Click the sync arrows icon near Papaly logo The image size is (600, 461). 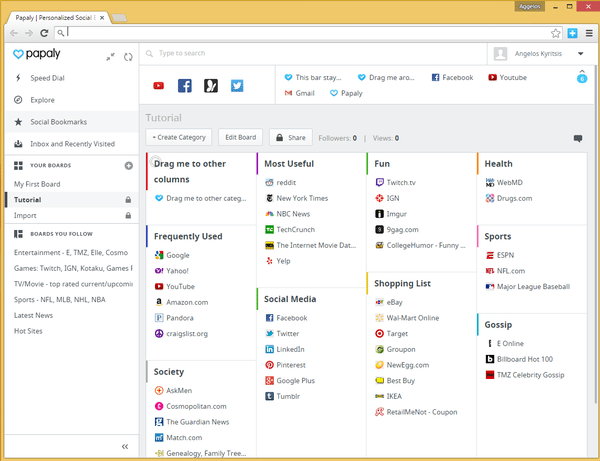(128, 57)
